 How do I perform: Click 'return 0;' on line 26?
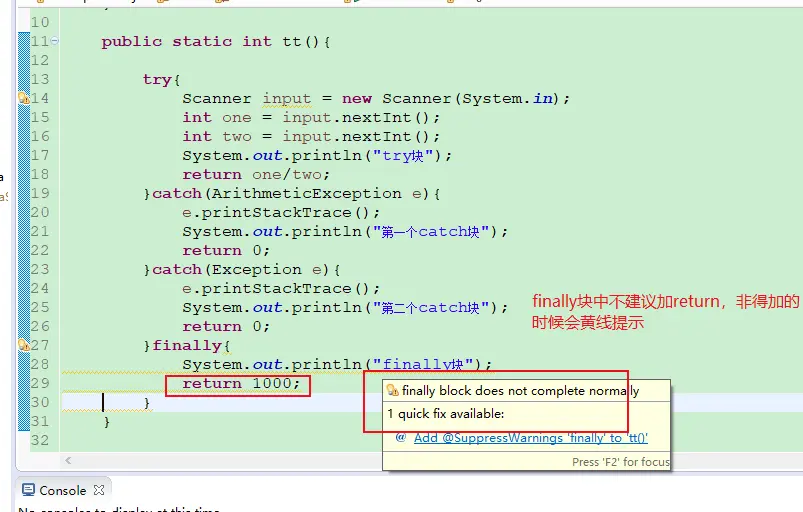[x=226, y=326]
